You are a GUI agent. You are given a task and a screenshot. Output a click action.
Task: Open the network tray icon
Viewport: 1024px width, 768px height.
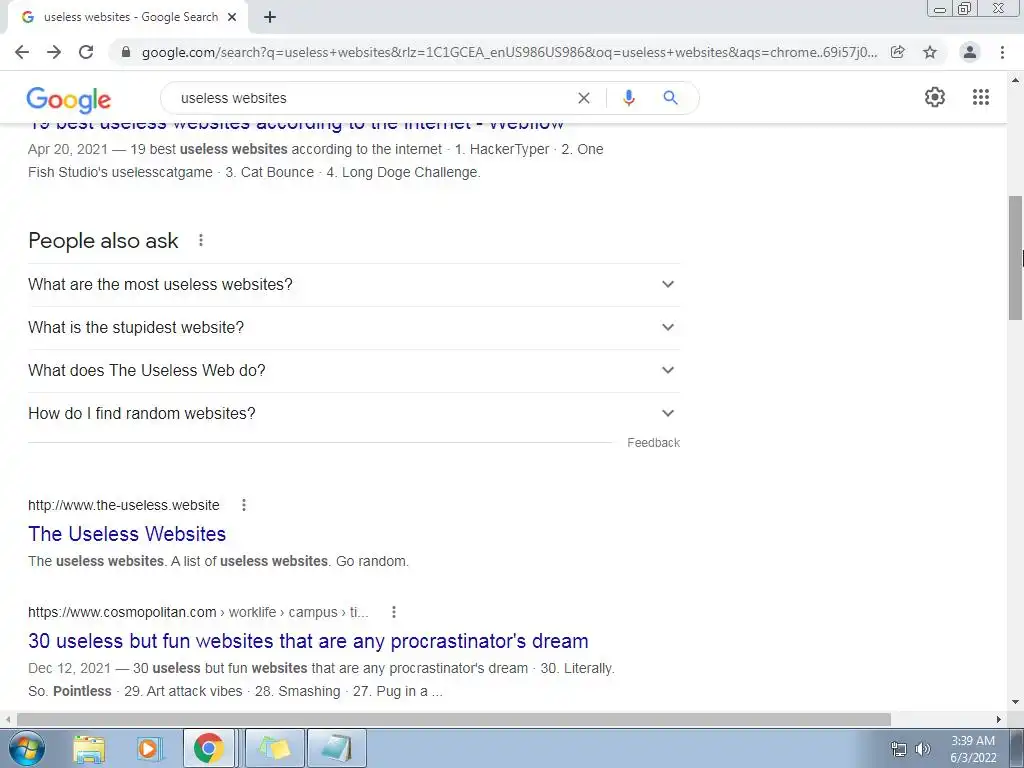click(x=899, y=749)
